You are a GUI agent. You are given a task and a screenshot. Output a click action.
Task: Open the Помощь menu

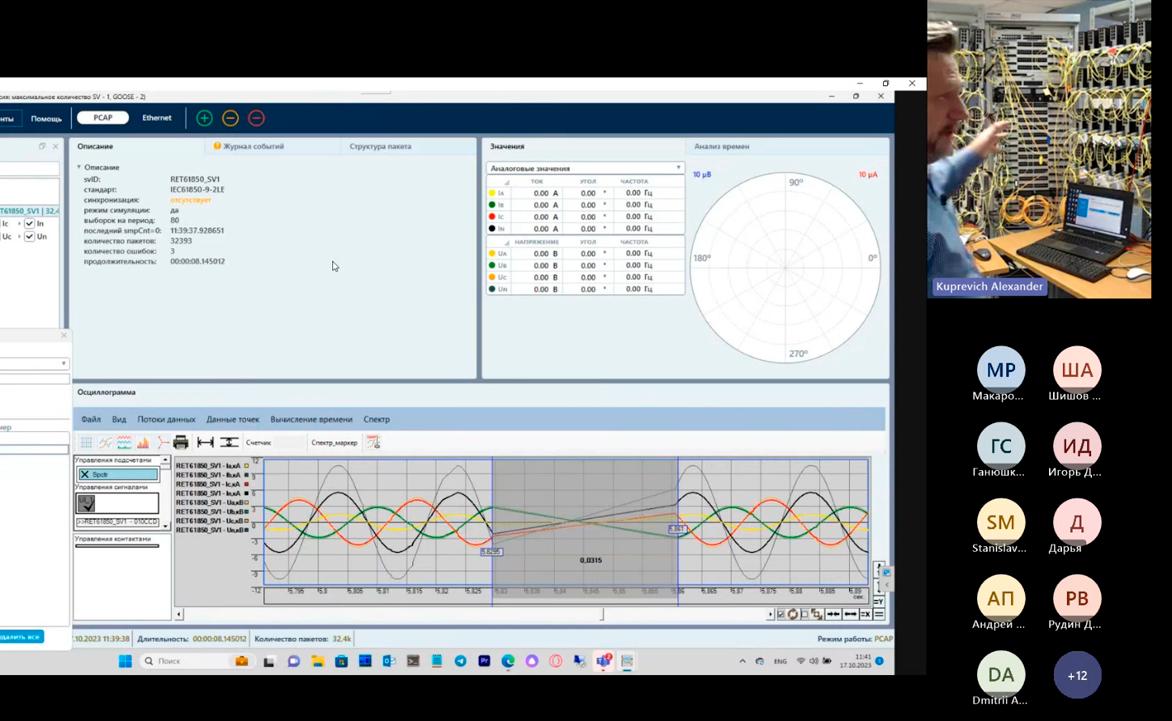coord(46,119)
